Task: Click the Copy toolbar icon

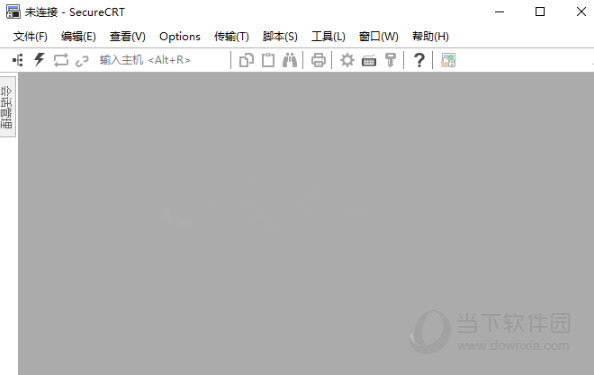Action: (x=246, y=60)
